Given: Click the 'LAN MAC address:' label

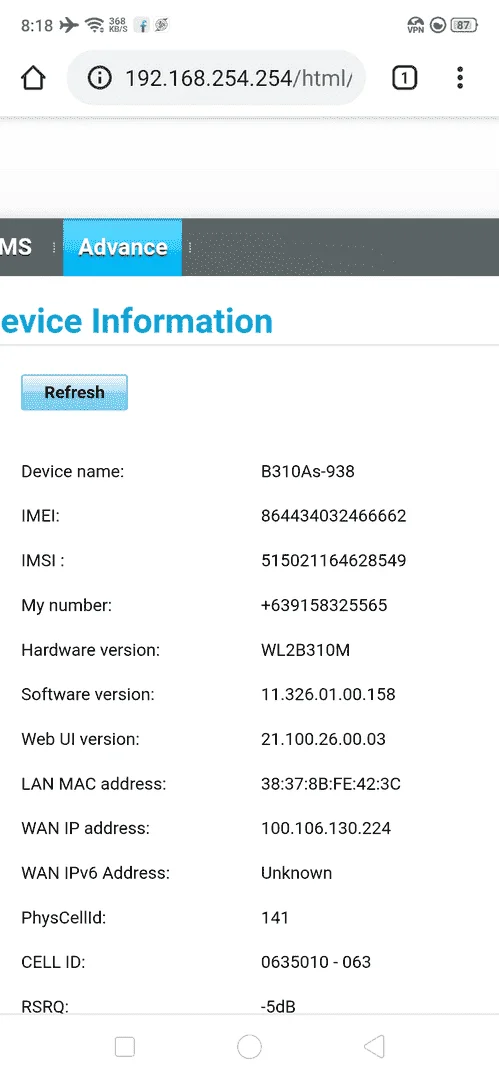Looking at the screenshot, I should [94, 784].
